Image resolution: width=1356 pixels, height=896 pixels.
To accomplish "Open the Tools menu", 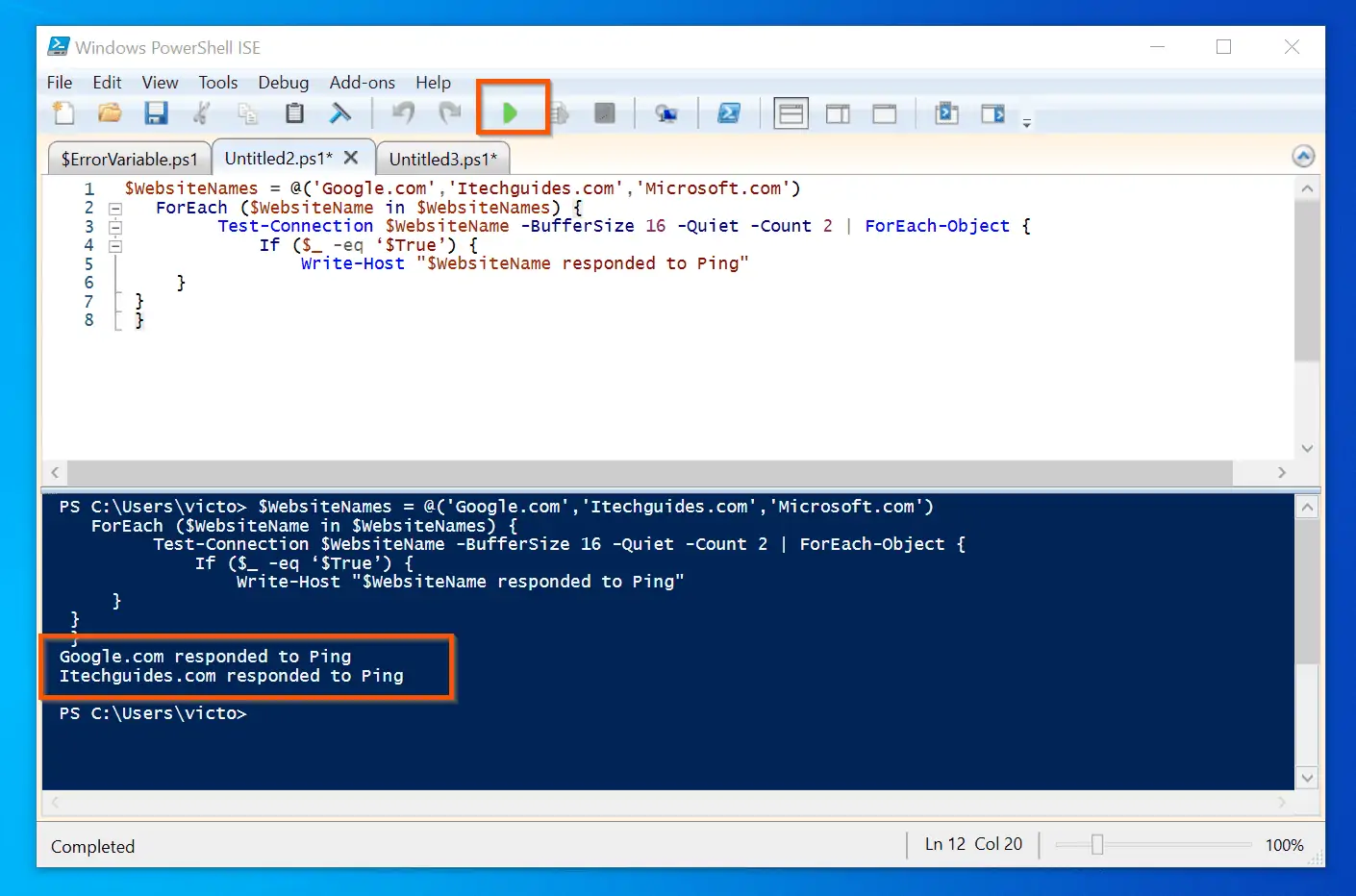I will [x=218, y=83].
